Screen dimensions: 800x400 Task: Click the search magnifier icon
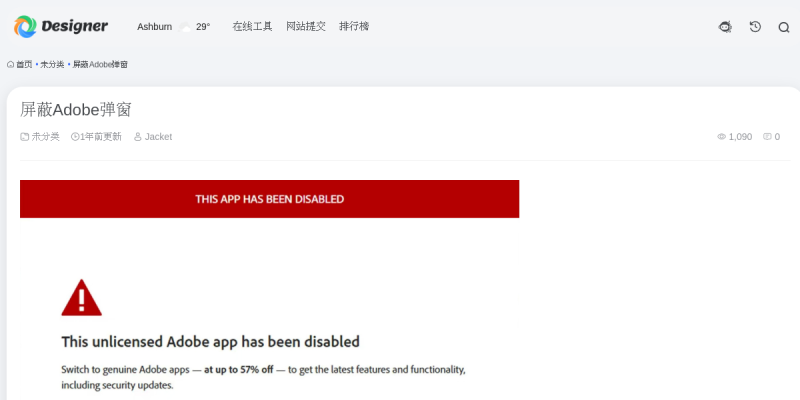point(784,27)
